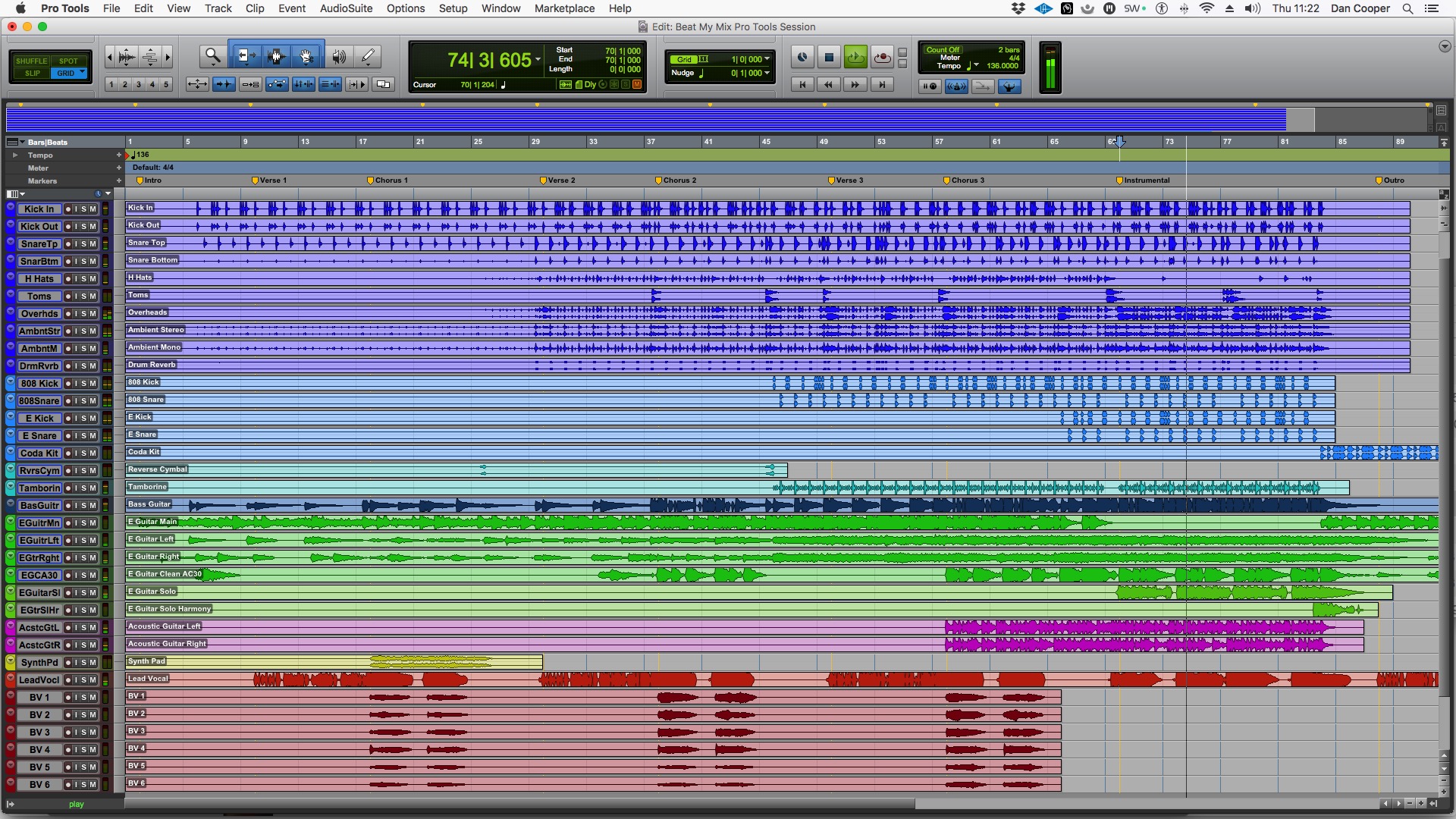Open Grid mode dropdown arrow
The image size is (1456, 819).
pos(82,73)
